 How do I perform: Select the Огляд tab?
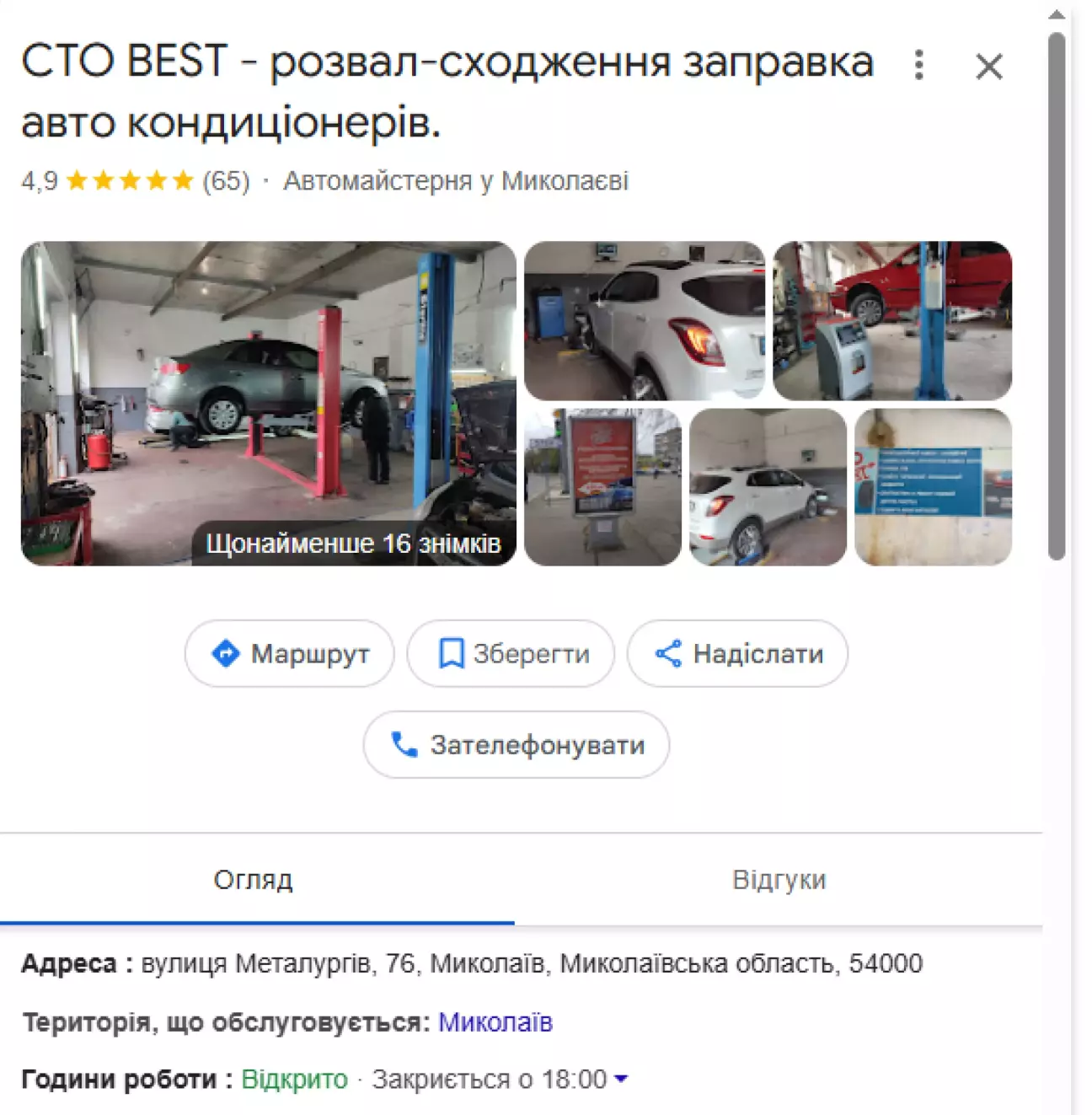click(253, 880)
